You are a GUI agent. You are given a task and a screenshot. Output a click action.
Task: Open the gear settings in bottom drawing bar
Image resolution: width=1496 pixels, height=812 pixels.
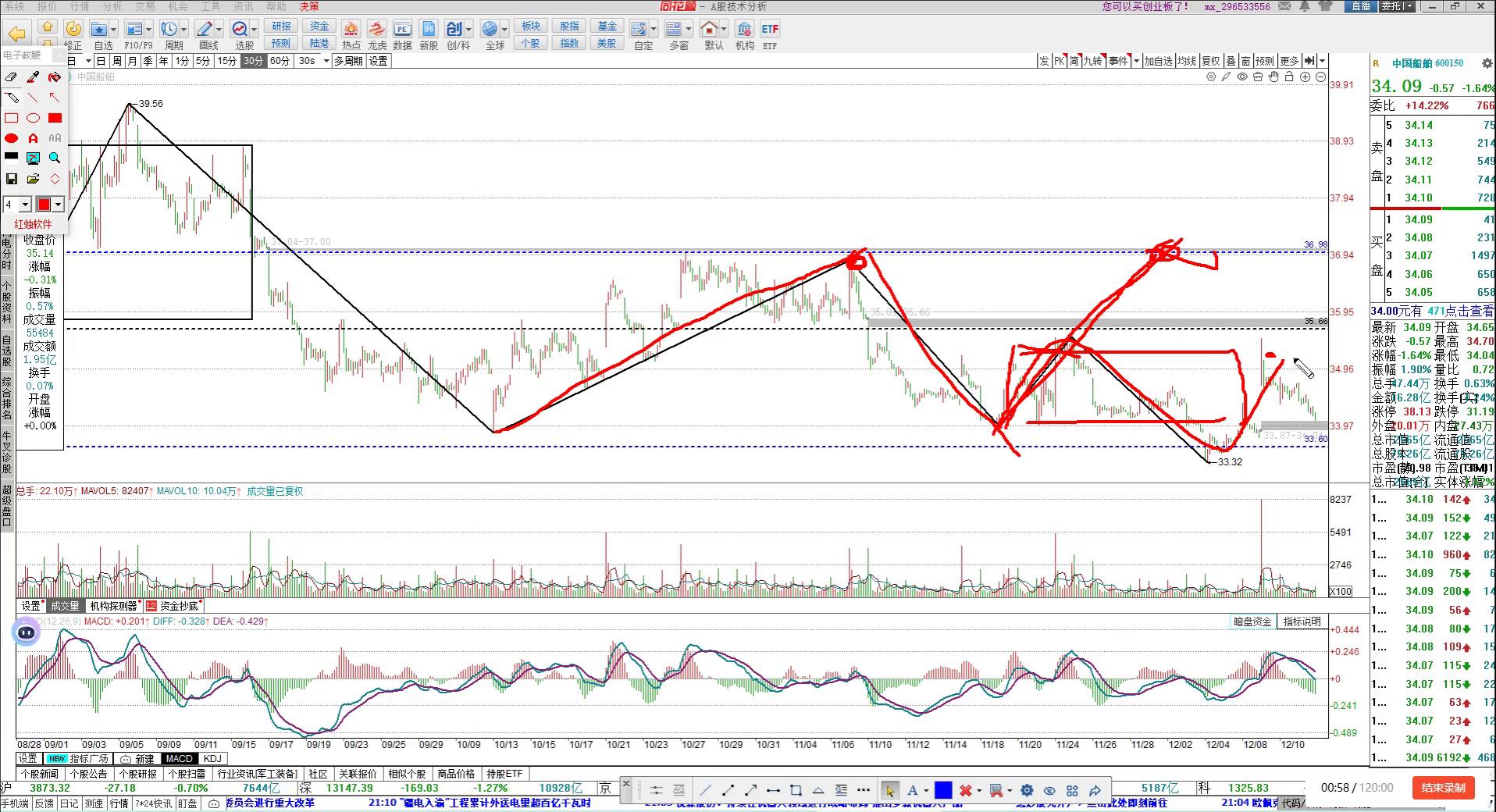click(1027, 790)
